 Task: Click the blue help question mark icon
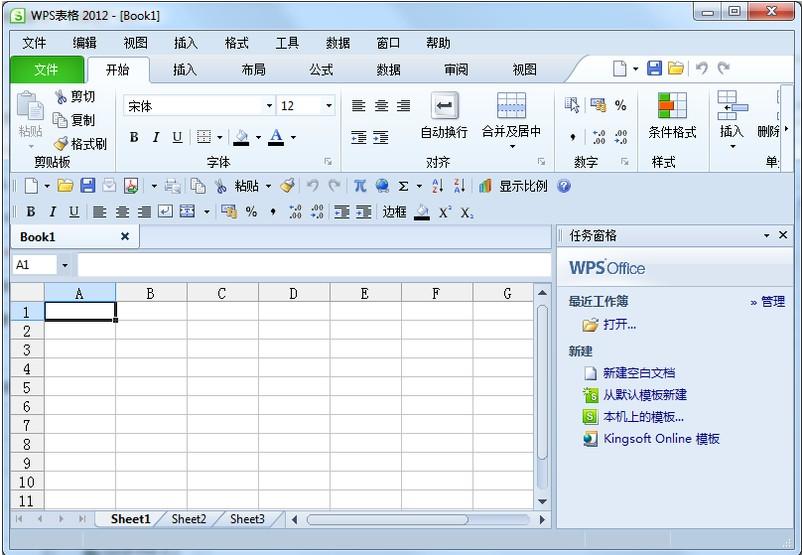pyautogui.click(x=564, y=186)
